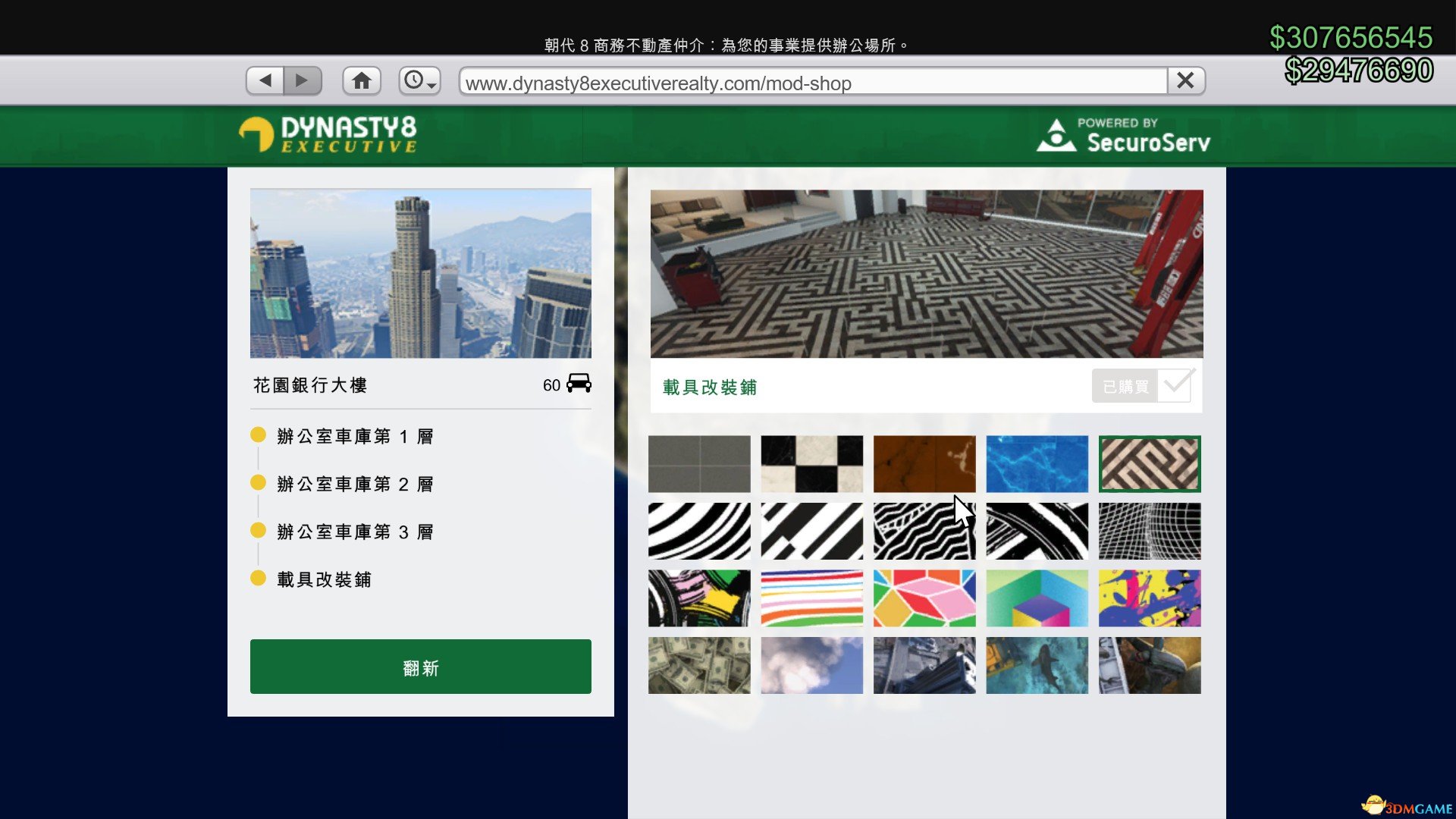Click the Dynasty8 Executive logo
Viewport: 1456px width, 819px height.
[x=328, y=134]
